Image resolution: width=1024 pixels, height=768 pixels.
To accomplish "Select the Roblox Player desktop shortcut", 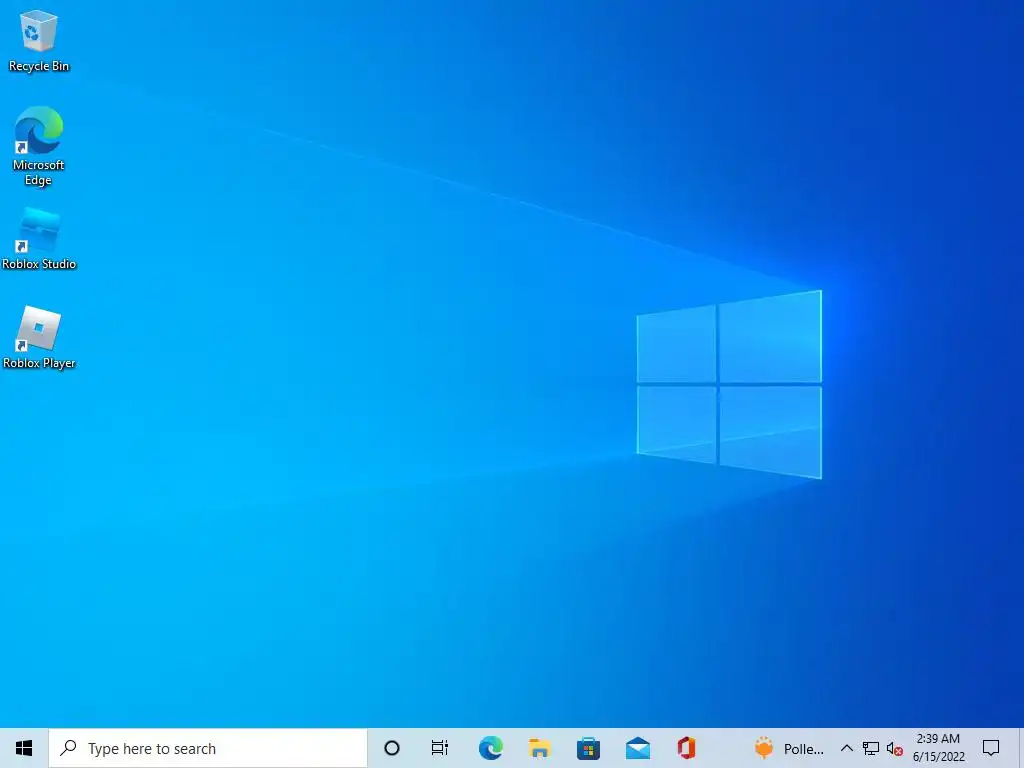I will click(x=39, y=337).
